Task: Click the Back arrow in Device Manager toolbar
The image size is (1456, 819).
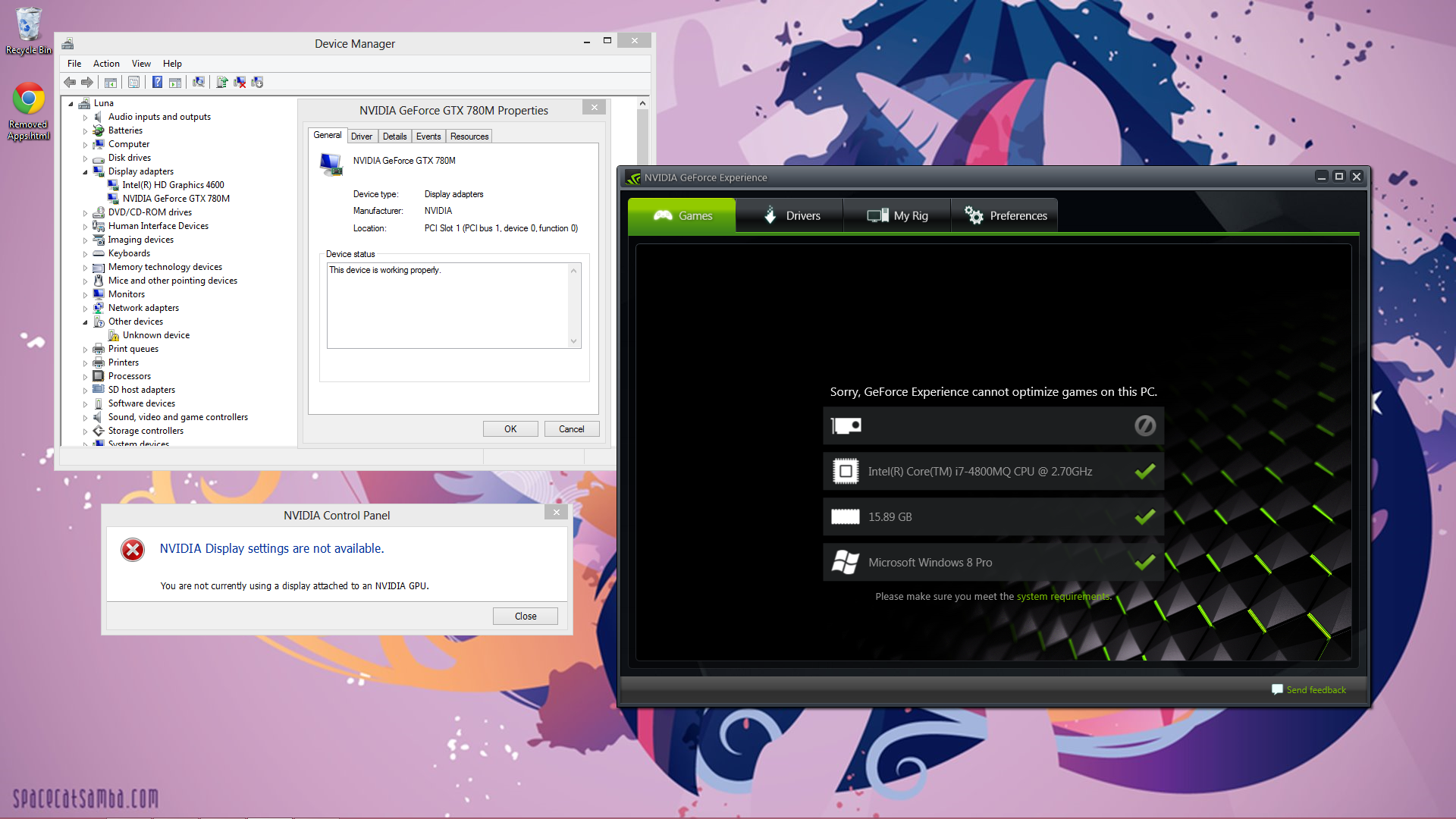Action: [70, 82]
